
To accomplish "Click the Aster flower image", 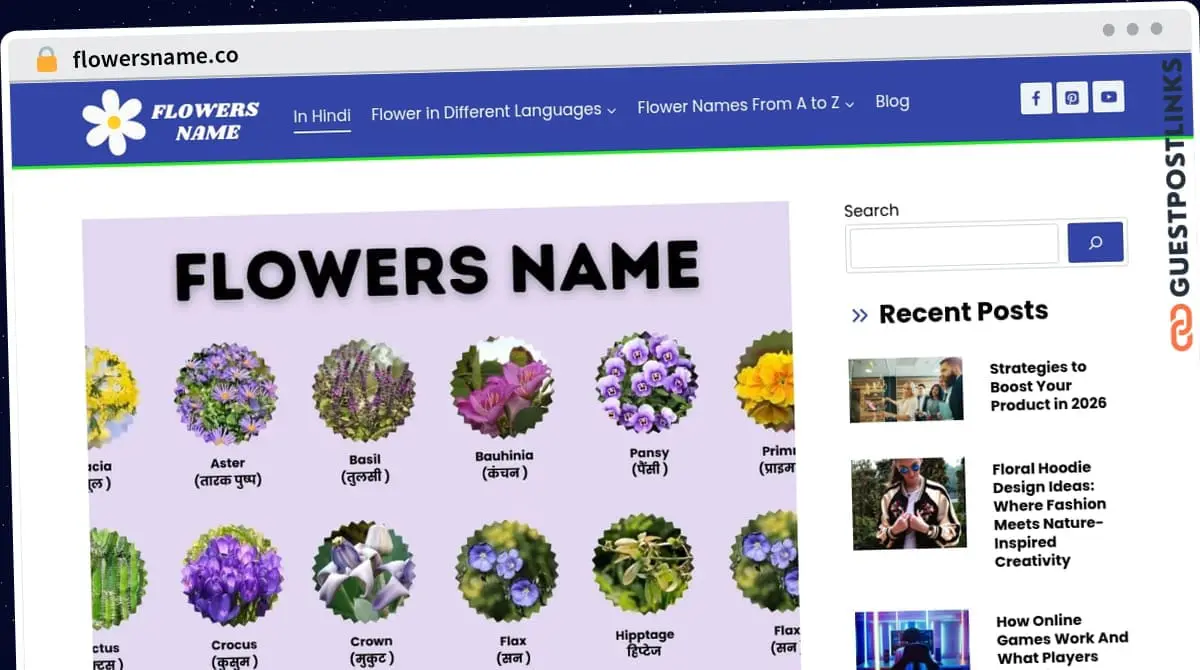I will (226, 395).
